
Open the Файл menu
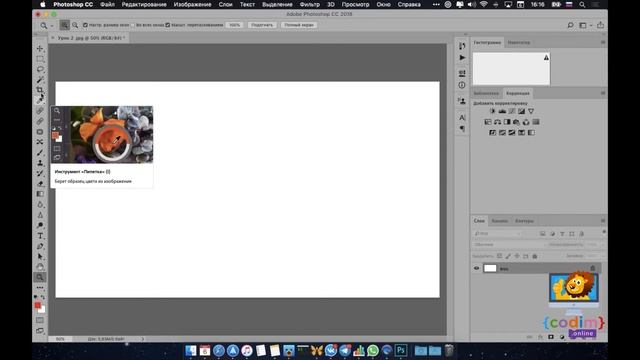[107, 4]
